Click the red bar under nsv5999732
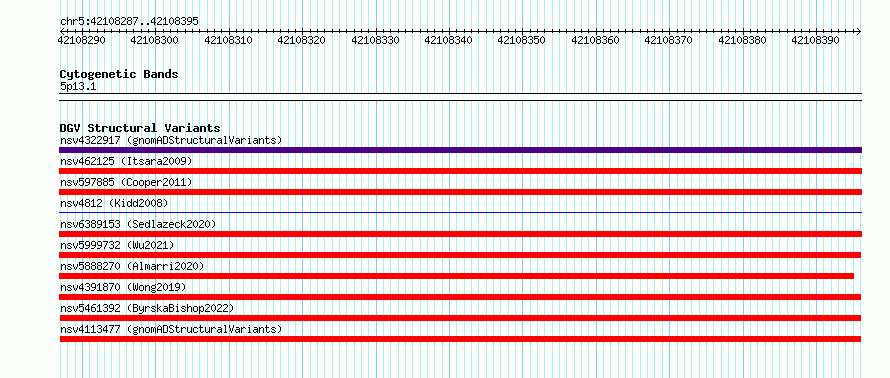The image size is (890, 378). pyautogui.click(x=460, y=255)
